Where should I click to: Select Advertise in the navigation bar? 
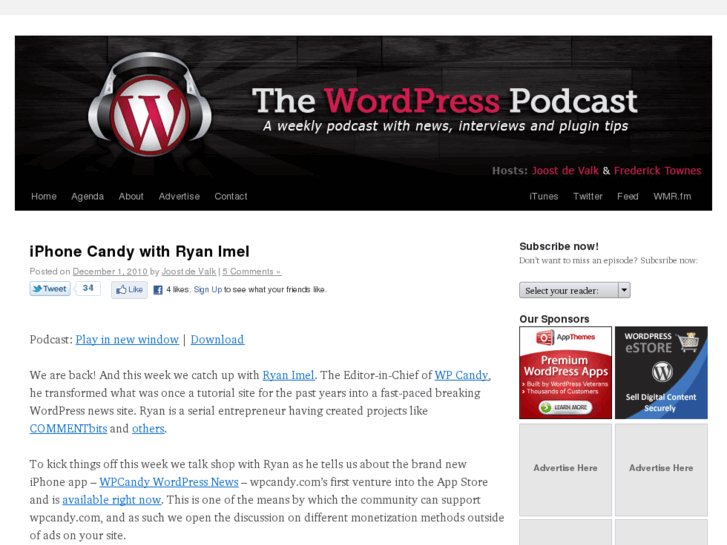coord(179,196)
